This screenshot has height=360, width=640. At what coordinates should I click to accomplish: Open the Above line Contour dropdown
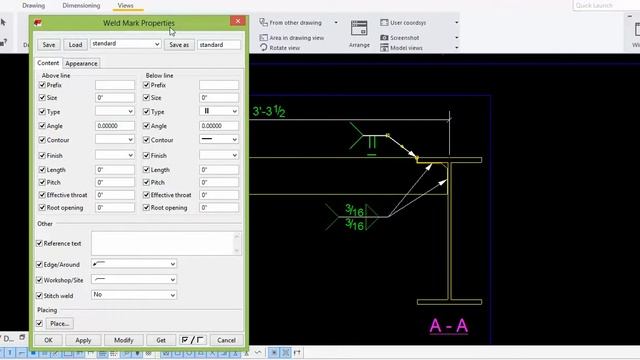[115, 140]
